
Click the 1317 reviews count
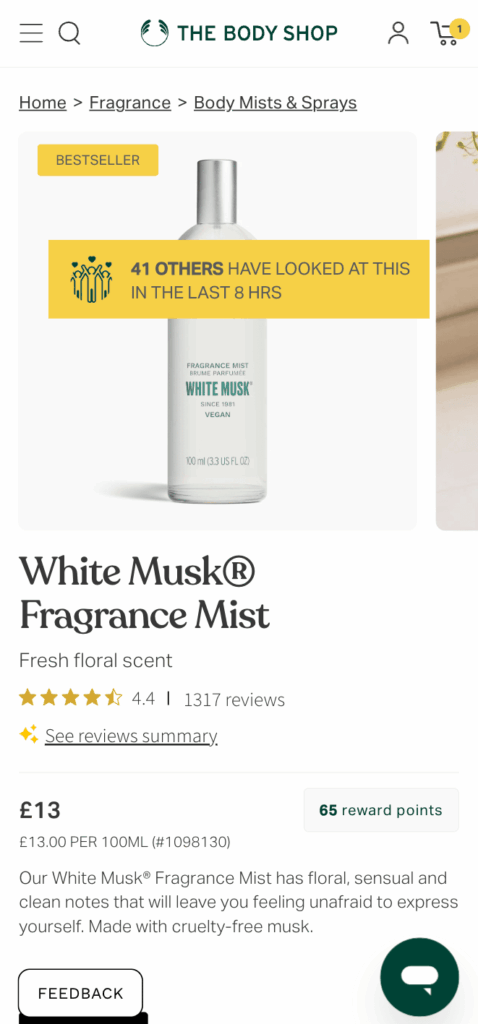[x=234, y=699]
